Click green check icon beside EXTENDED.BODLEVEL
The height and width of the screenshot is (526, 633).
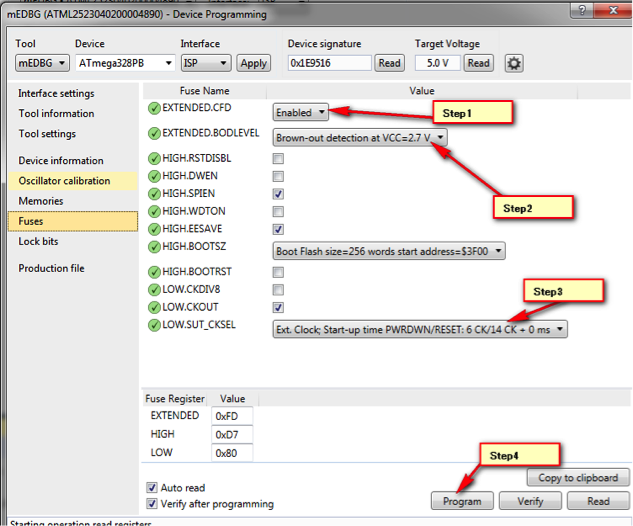click(154, 133)
